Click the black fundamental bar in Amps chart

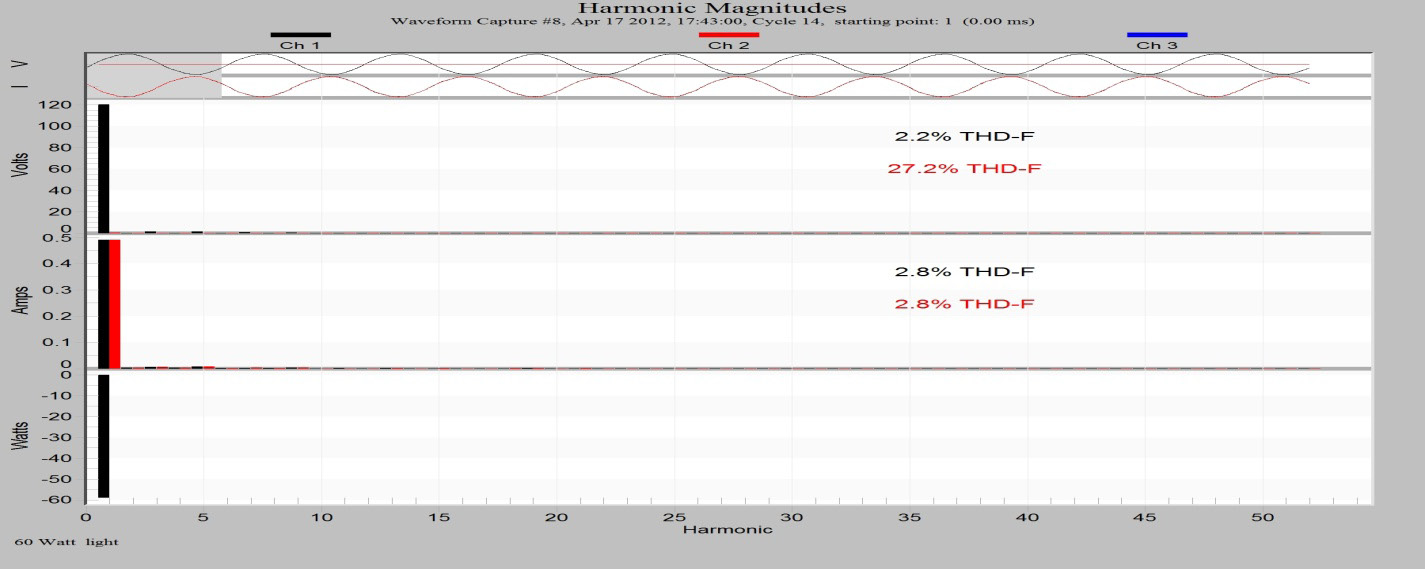(x=103, y=303)
